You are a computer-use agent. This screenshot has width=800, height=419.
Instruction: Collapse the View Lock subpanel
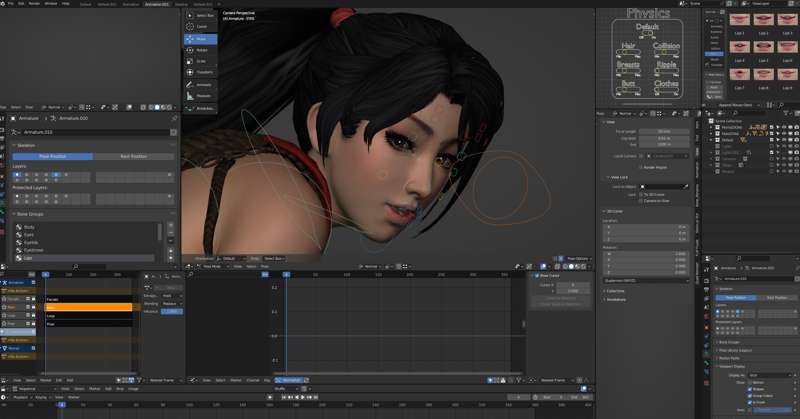(x=609, y=177)
